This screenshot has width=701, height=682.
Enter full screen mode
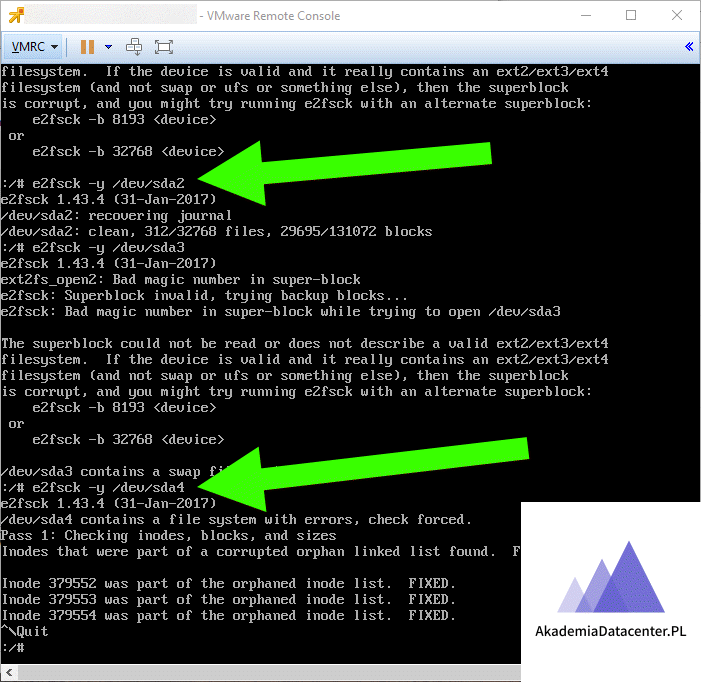164,46
